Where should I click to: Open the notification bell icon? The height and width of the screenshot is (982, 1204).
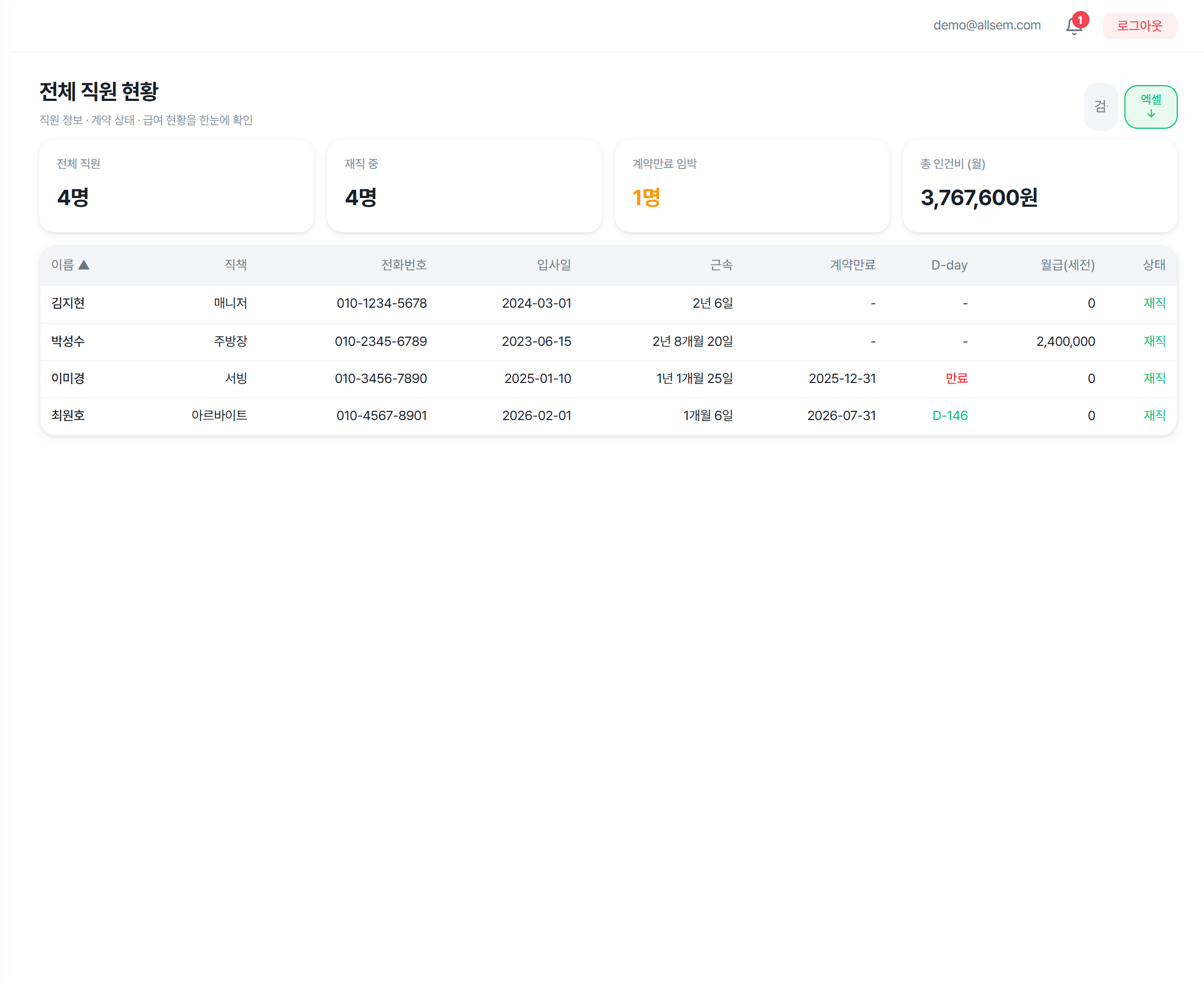pos(1073,27)
